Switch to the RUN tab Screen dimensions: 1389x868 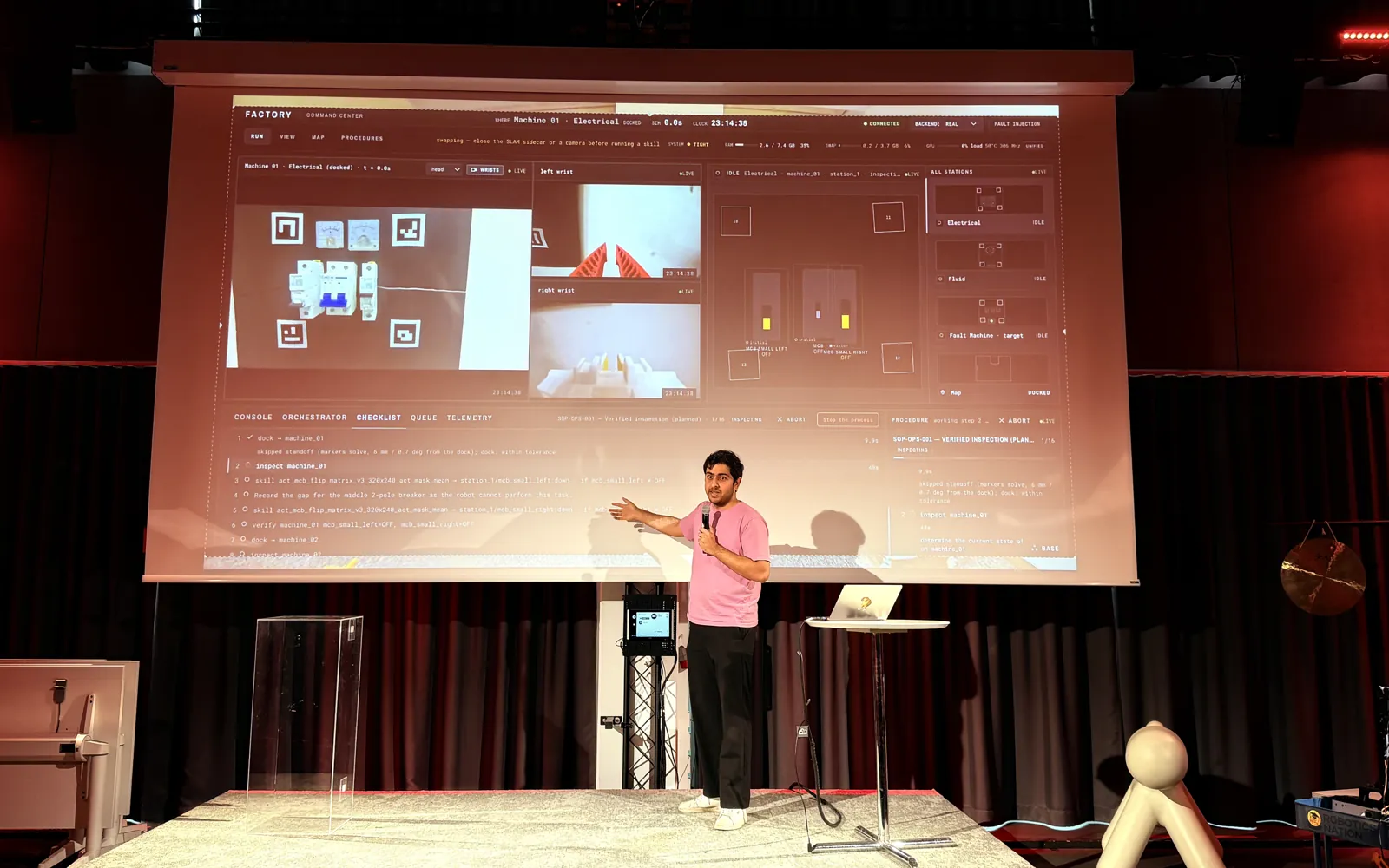(257, 136)
